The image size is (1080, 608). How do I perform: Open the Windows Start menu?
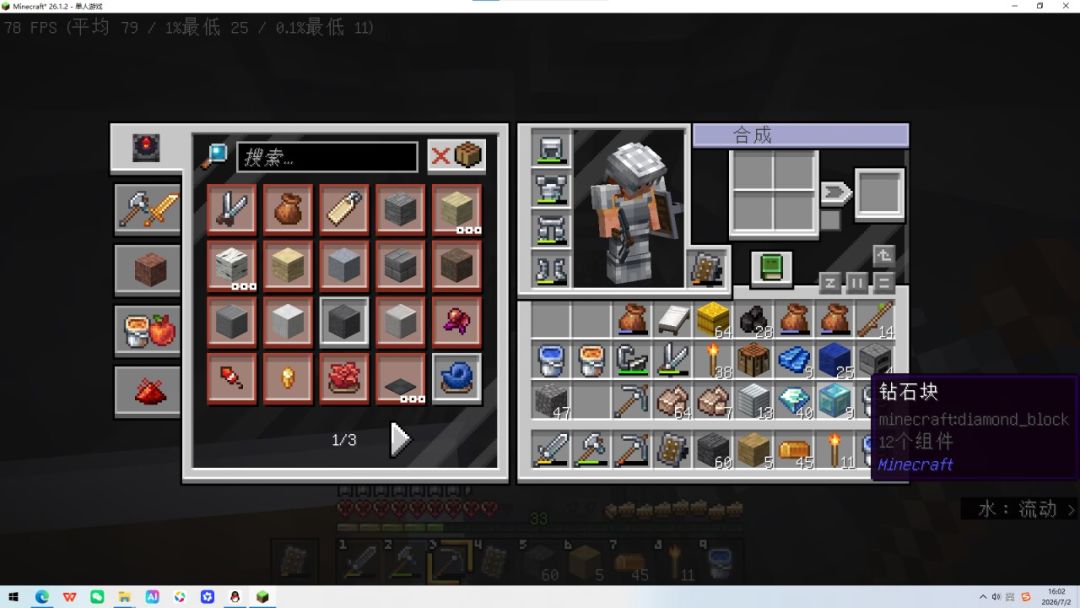(13, 597)
